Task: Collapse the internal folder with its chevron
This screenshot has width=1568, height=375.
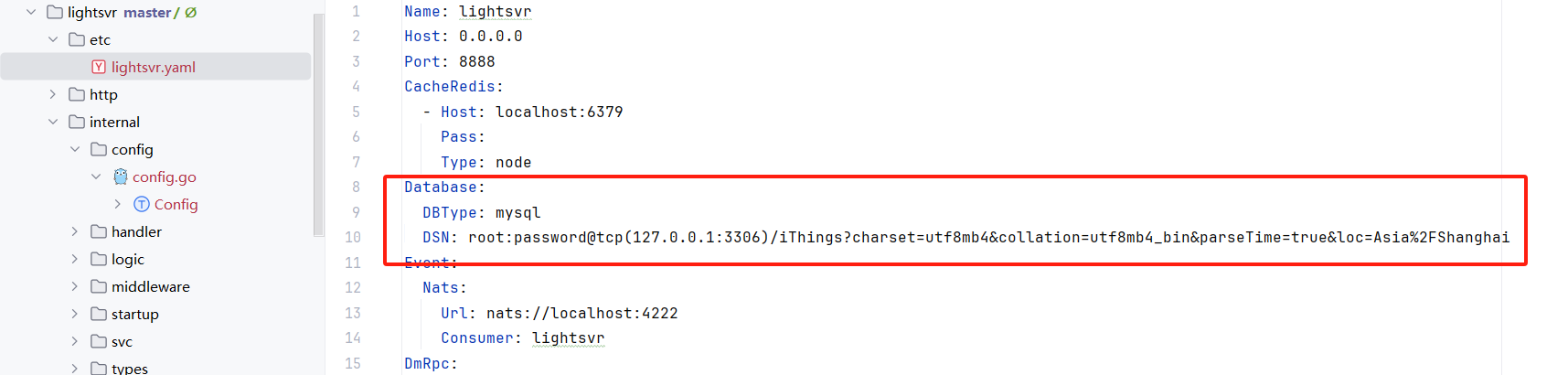Action: click(x=53, y=122)
